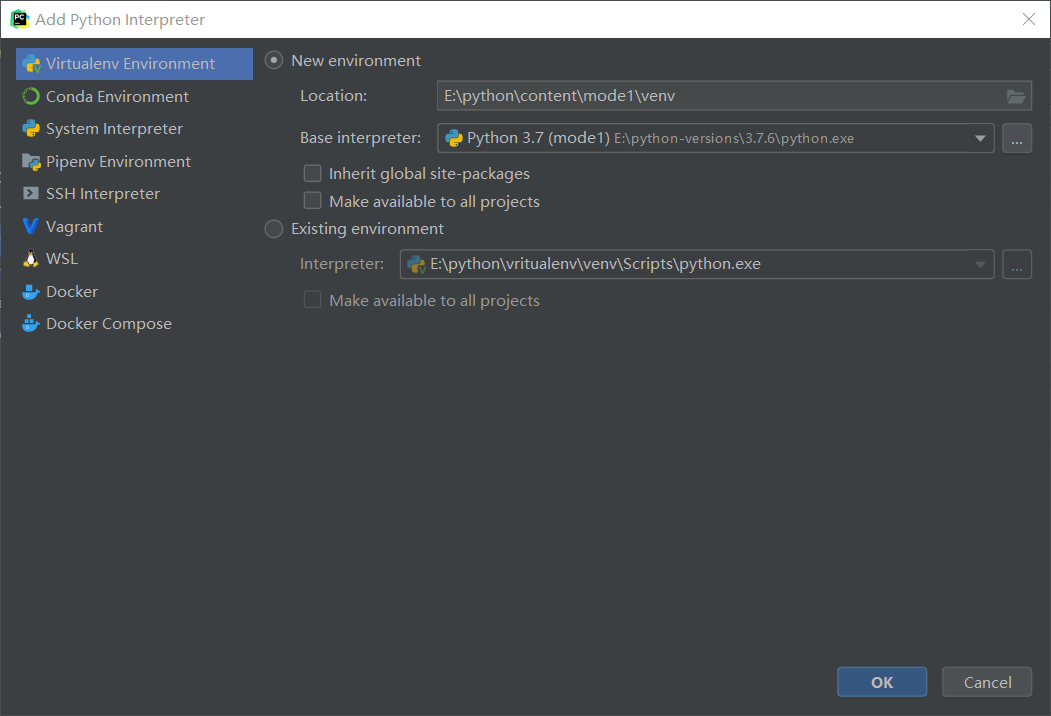Select Docker option in sidebar
The image size is (1051, 716).
[x=134, y=292]
